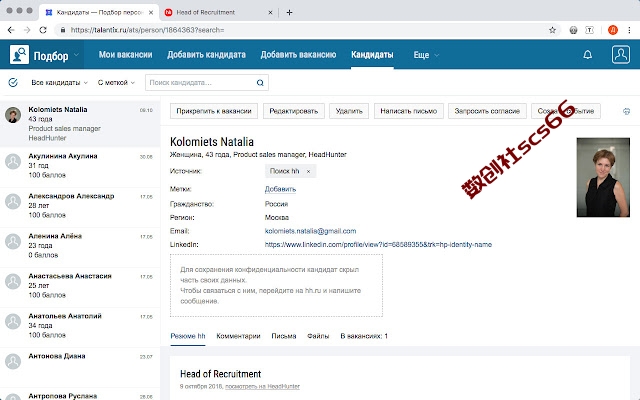The image size is (640, 400).
Task: Click Kolomiets Natalia avatar in list
Action: click(x=13, y=115)
